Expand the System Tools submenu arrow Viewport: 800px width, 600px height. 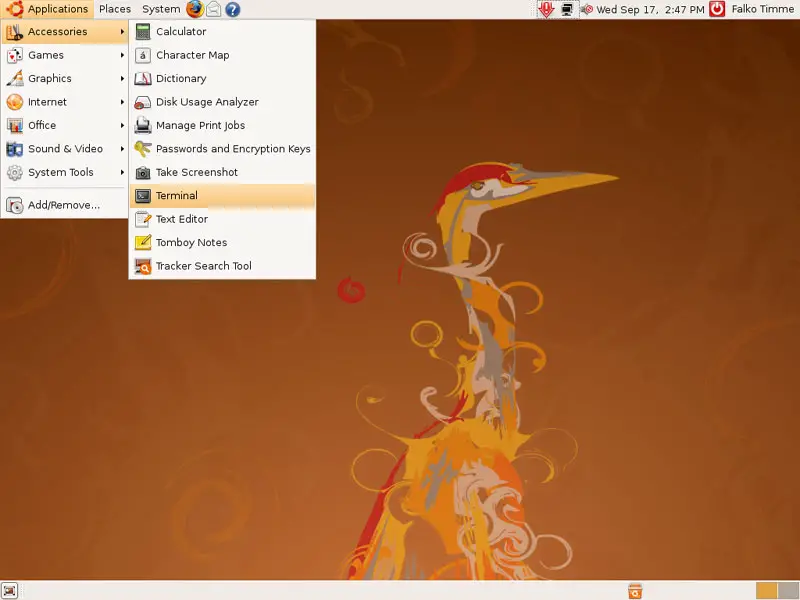[x=122, y=172]
